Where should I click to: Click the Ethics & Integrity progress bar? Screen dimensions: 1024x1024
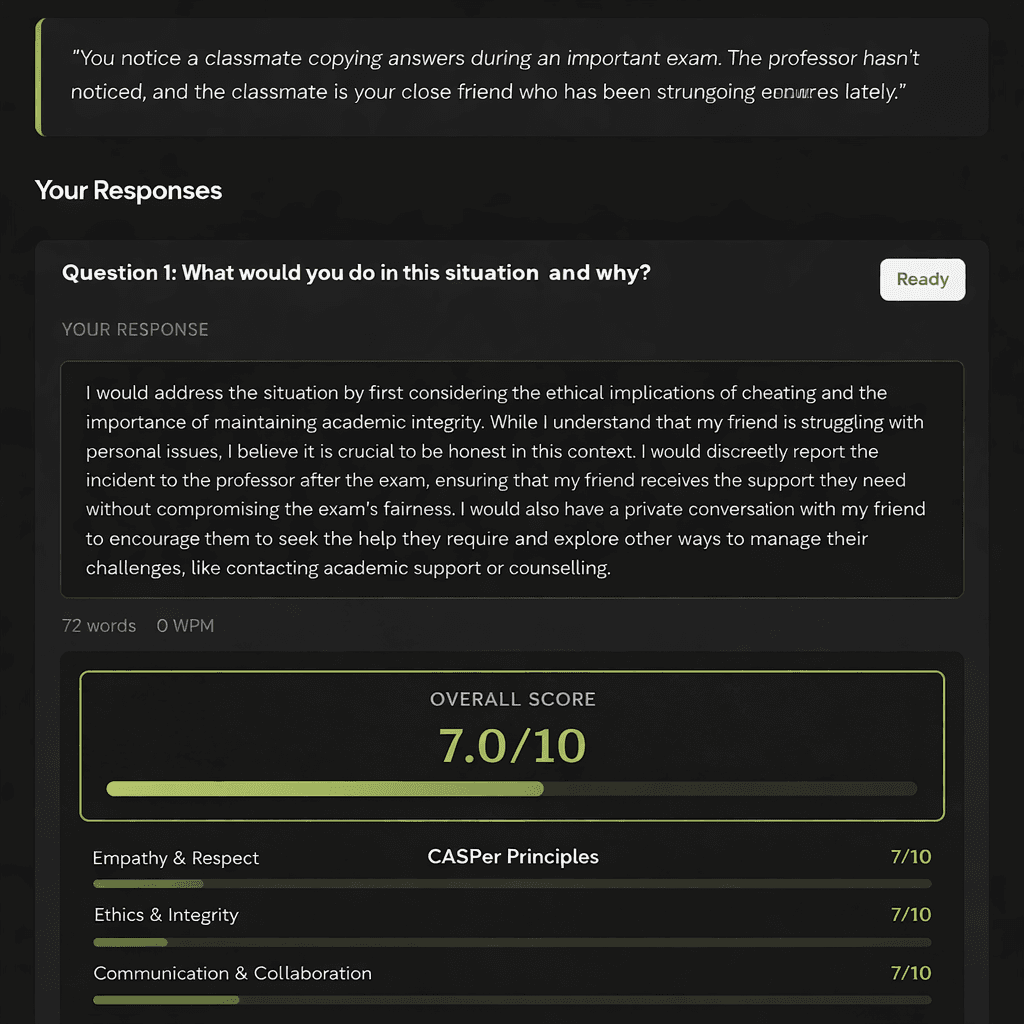point(512,942)
